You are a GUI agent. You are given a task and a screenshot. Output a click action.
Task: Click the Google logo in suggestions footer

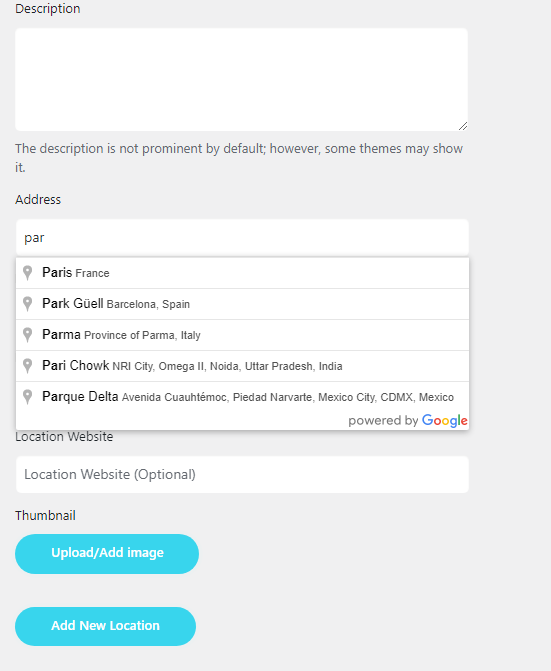click(x=444, y=421)
